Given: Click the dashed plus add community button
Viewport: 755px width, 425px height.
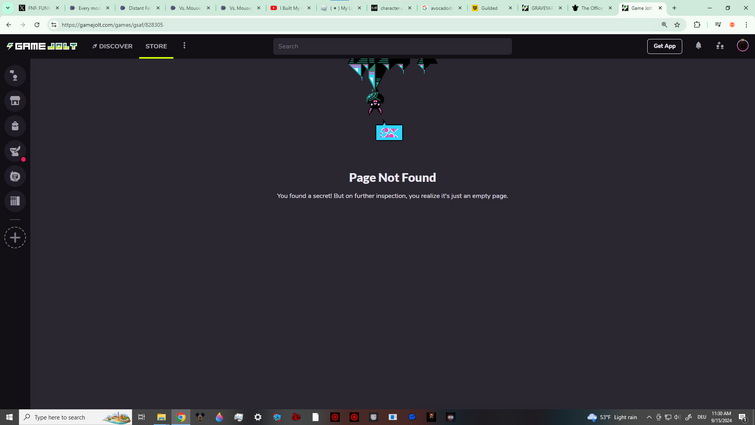Looking at the screenshot, I should (15, 238).
